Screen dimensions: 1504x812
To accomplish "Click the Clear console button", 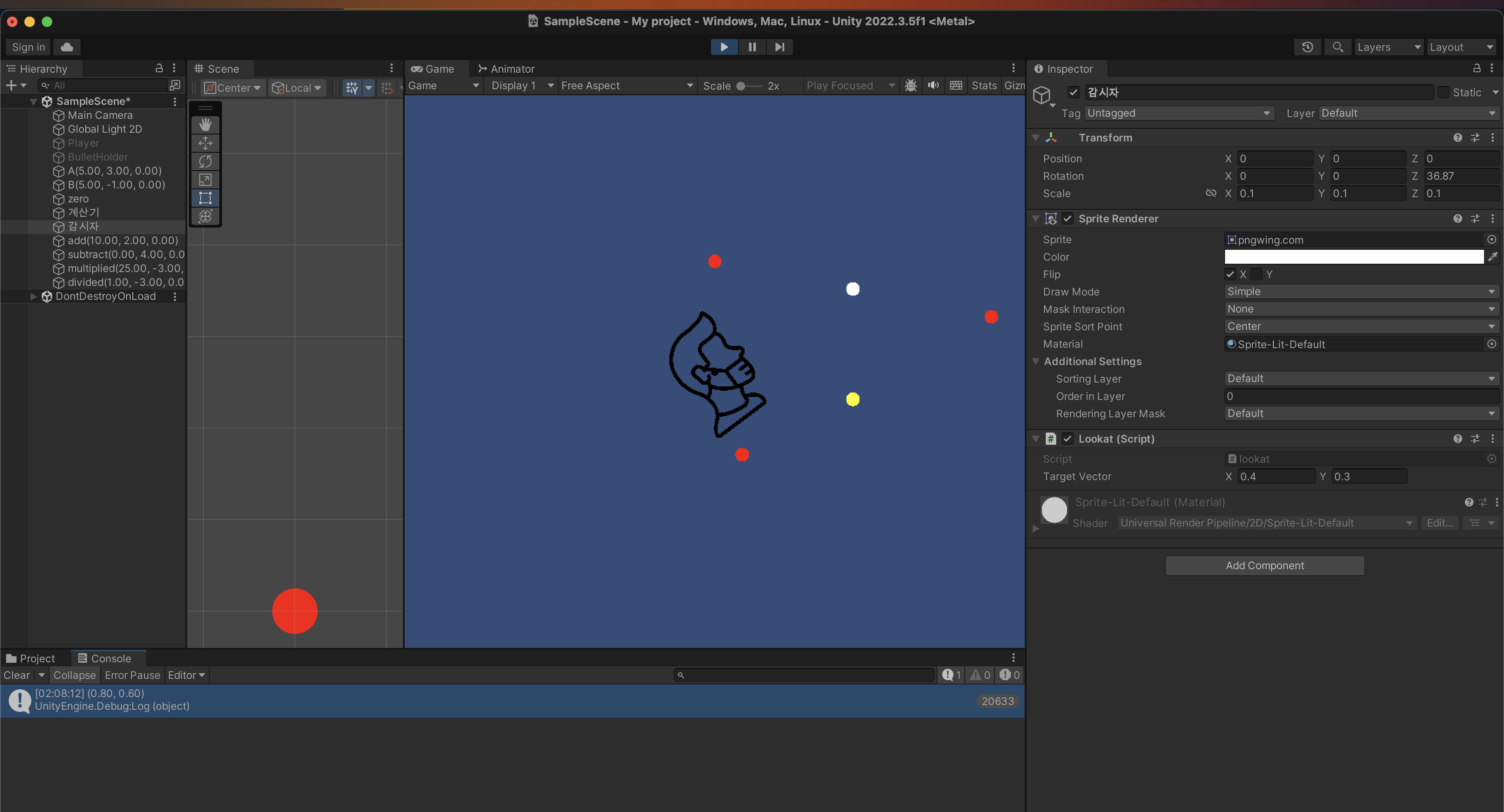I will click(x=17, y=675).
